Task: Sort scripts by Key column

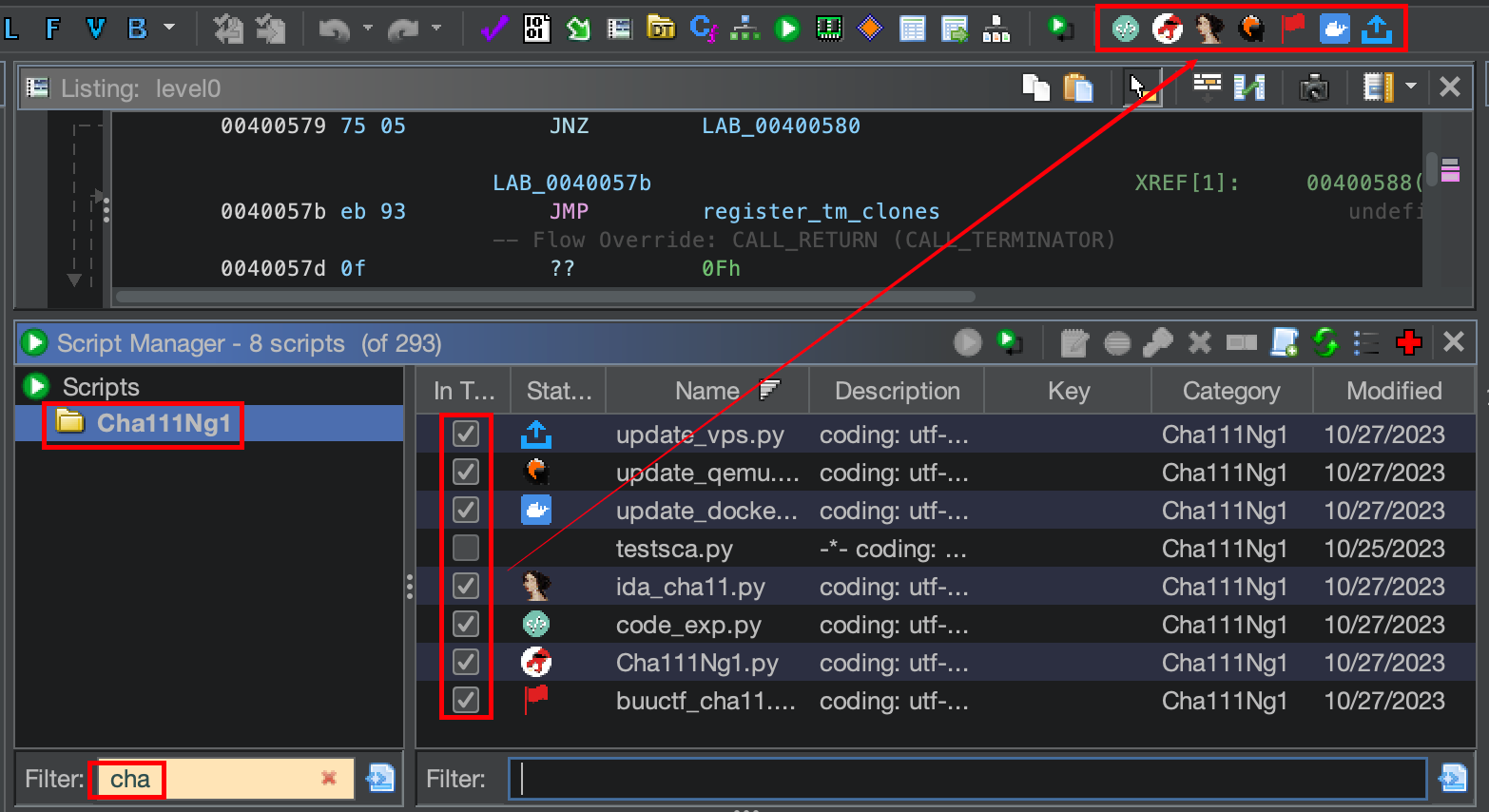Action: (1069, 391)
